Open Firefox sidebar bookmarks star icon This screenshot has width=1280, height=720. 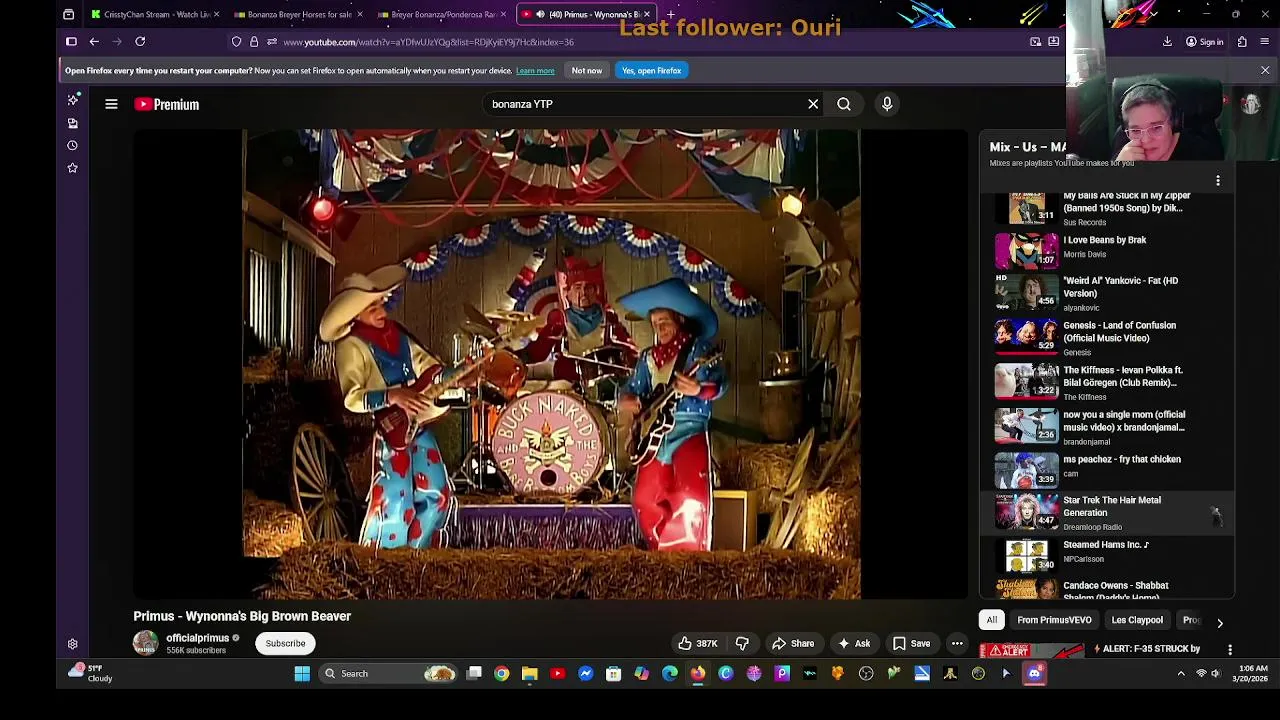coord(72,168)
